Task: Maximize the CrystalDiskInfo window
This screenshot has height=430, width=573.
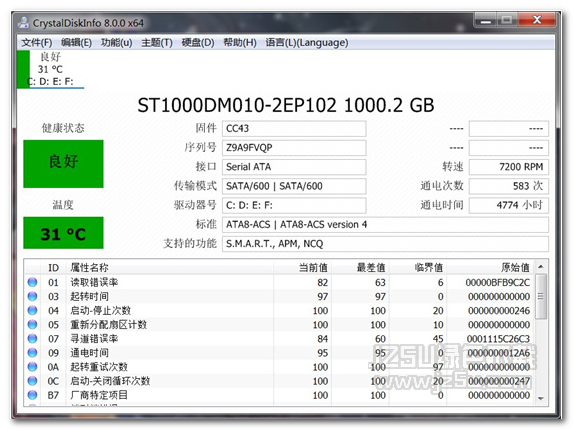Action: [x=507, y=20]
